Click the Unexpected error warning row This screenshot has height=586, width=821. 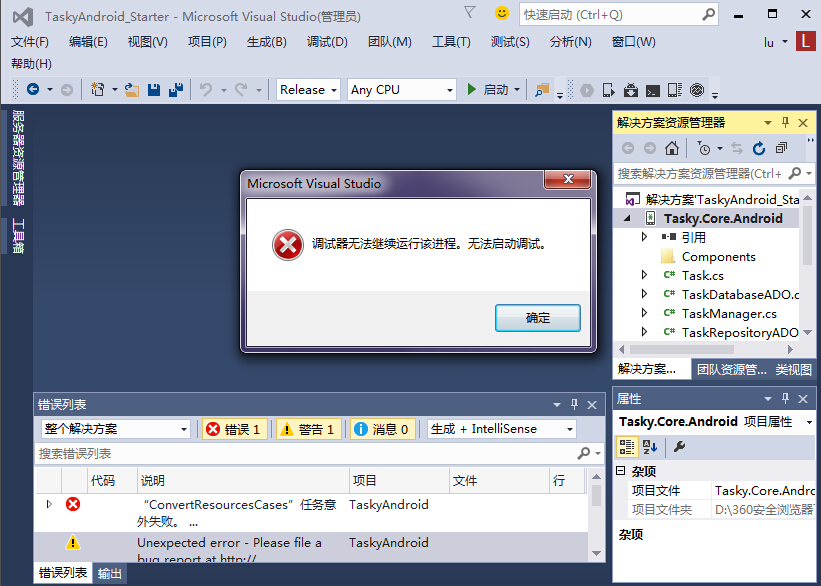pos(311,548)
